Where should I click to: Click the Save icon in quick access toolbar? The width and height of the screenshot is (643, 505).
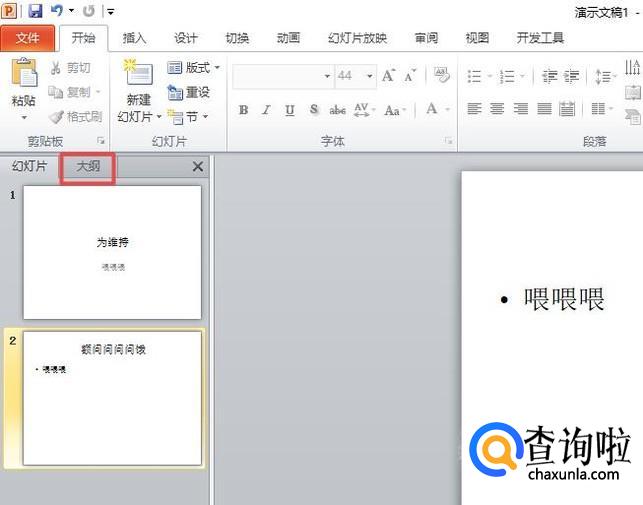tap(35, 11)
